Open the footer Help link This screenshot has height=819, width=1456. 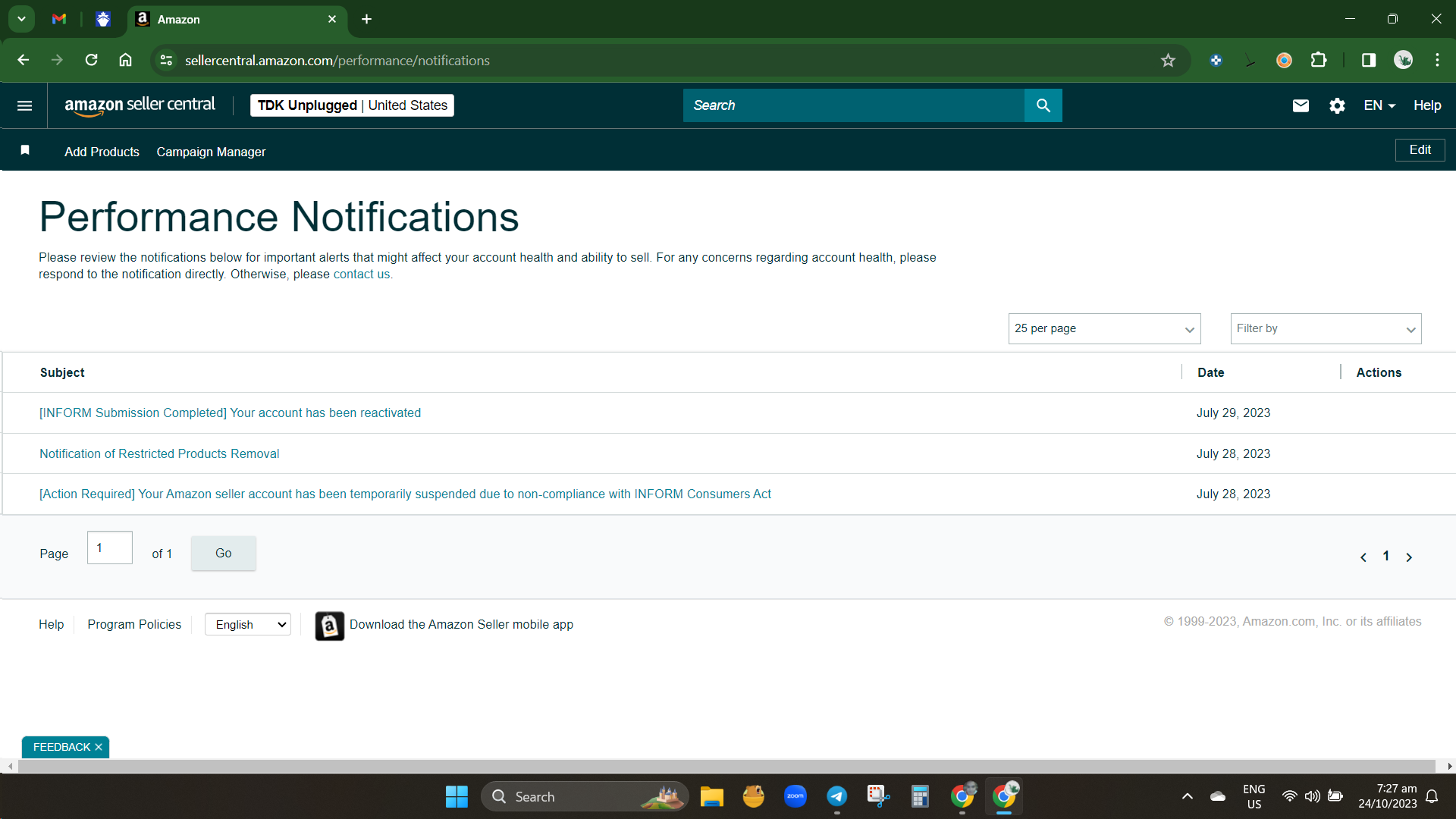pyautogui.click(x=51, y=625)
